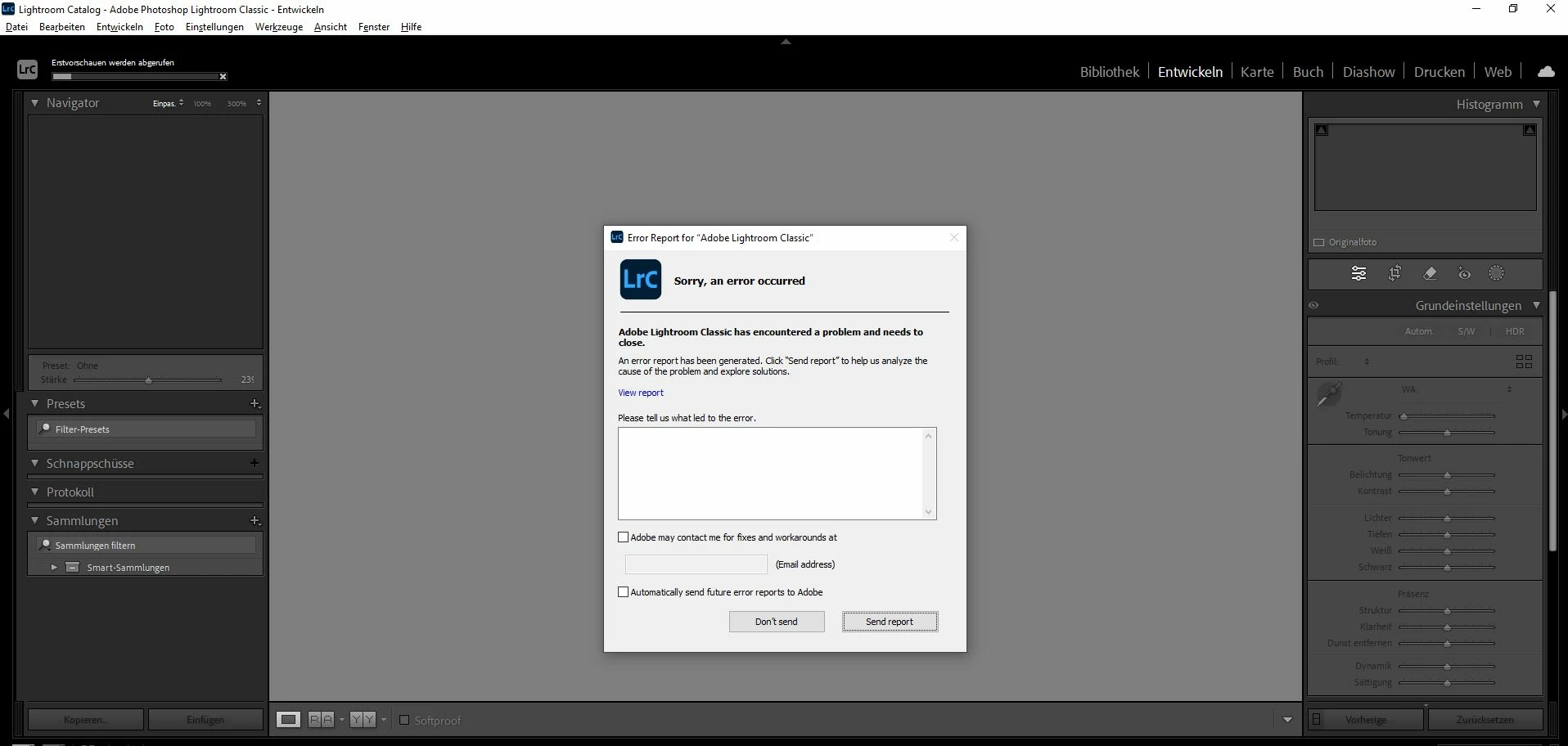Click the LrC logo in error dialog
Viewport: 1568px width, 746px height.
click(641, 280)
